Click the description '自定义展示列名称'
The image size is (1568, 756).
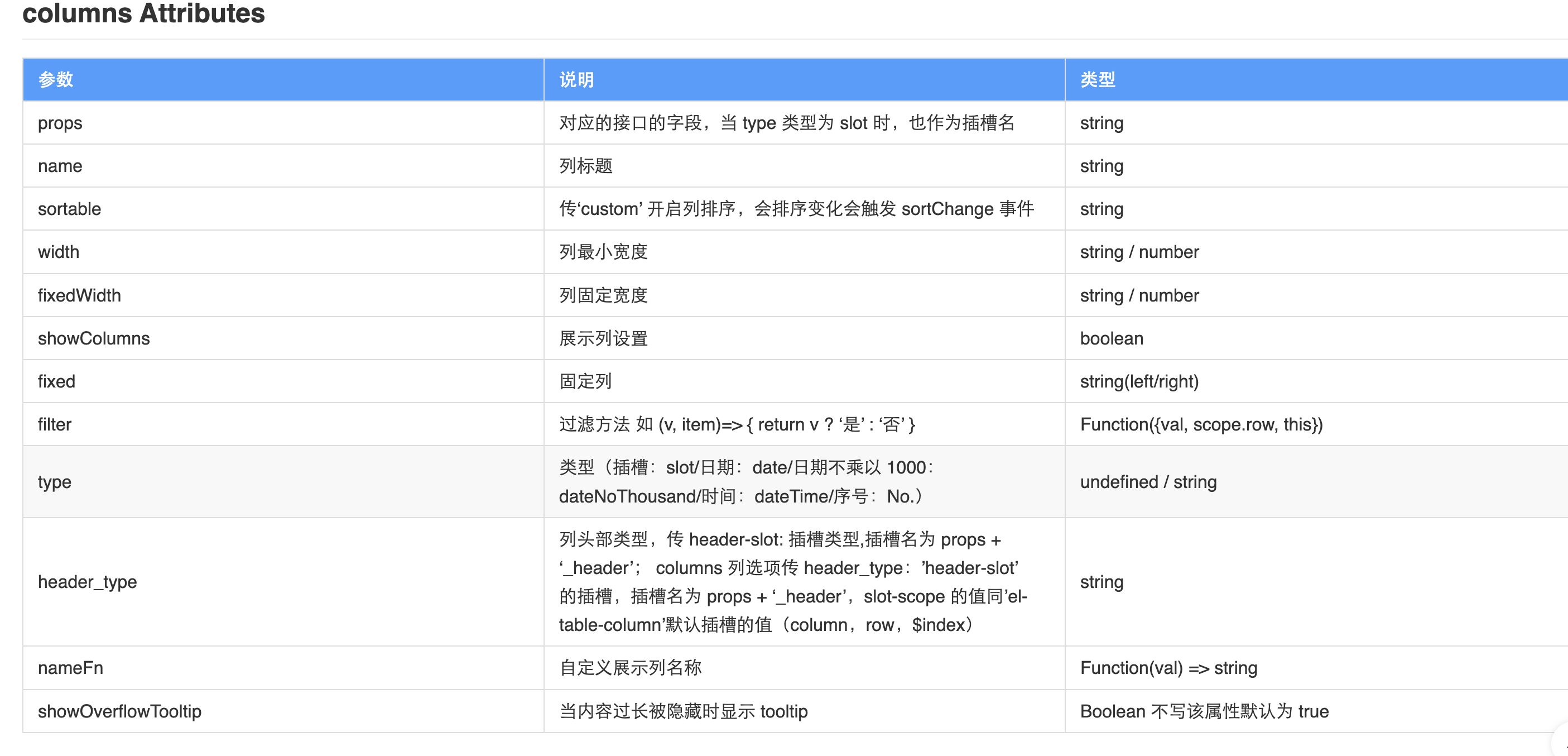(x=630, y=668)
